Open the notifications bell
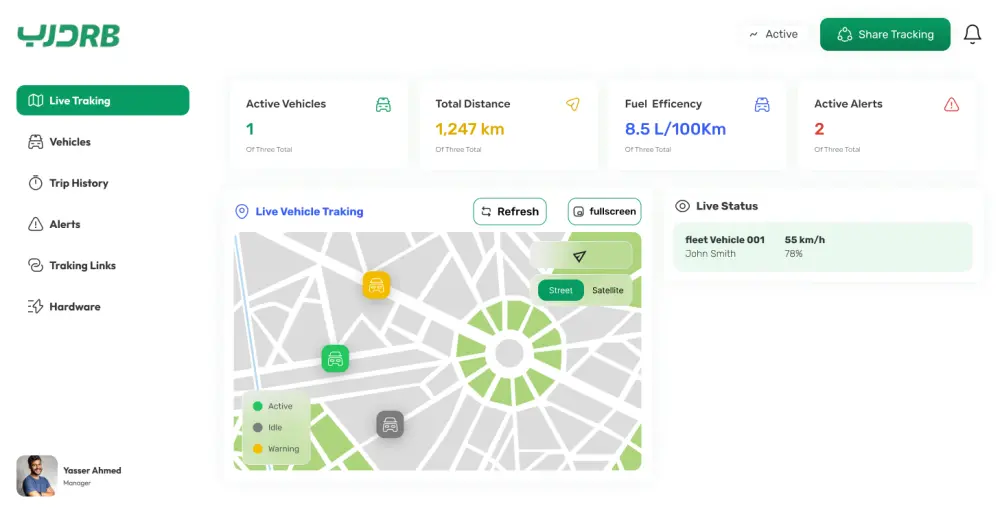The width and height of the screenshot is (1000, 513). point(972,34)
